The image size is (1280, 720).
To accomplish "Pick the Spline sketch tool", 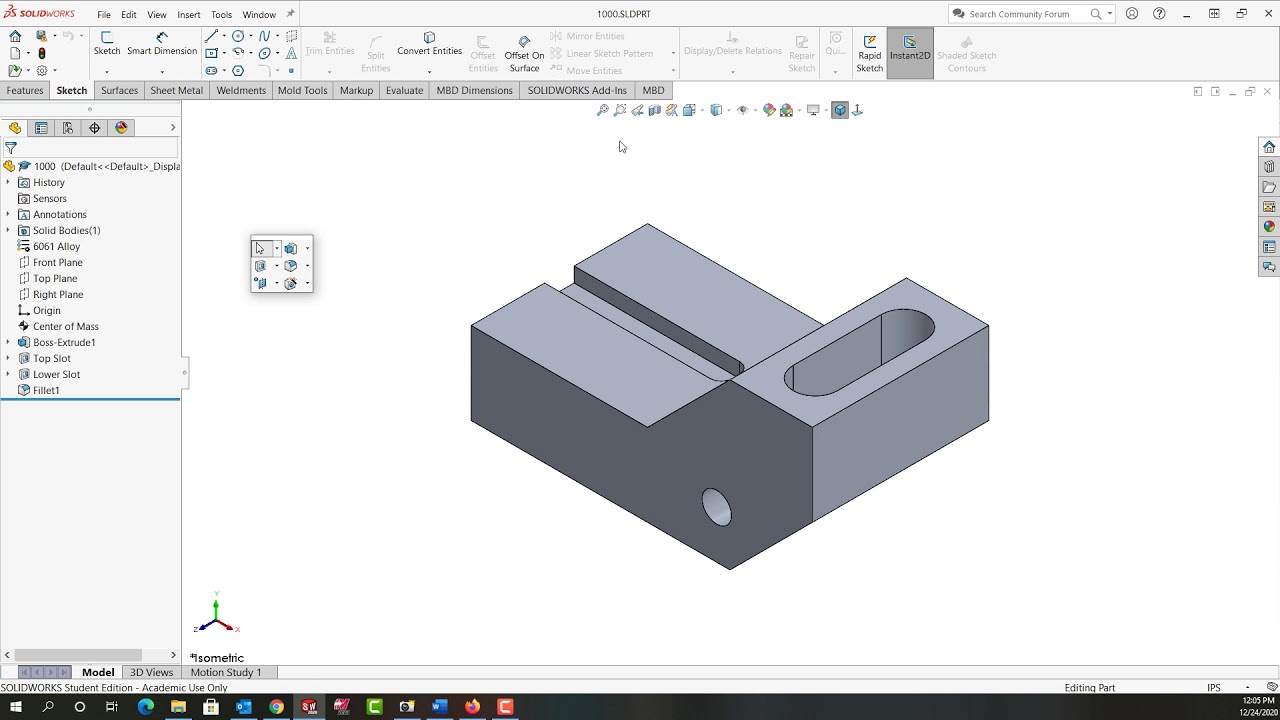I will click(265, 36).
